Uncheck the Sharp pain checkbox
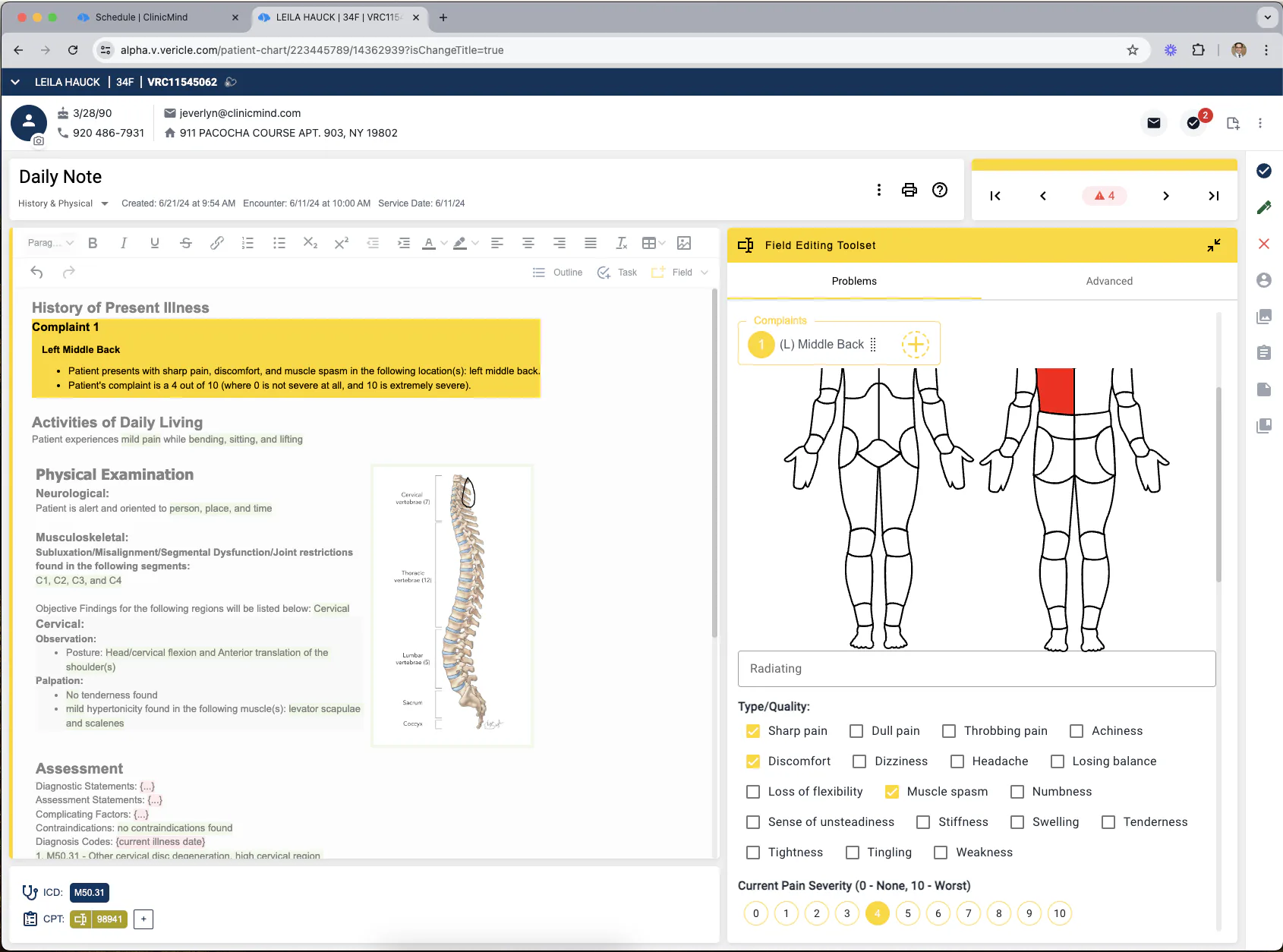1283x952 pixels. pos(753,731)
